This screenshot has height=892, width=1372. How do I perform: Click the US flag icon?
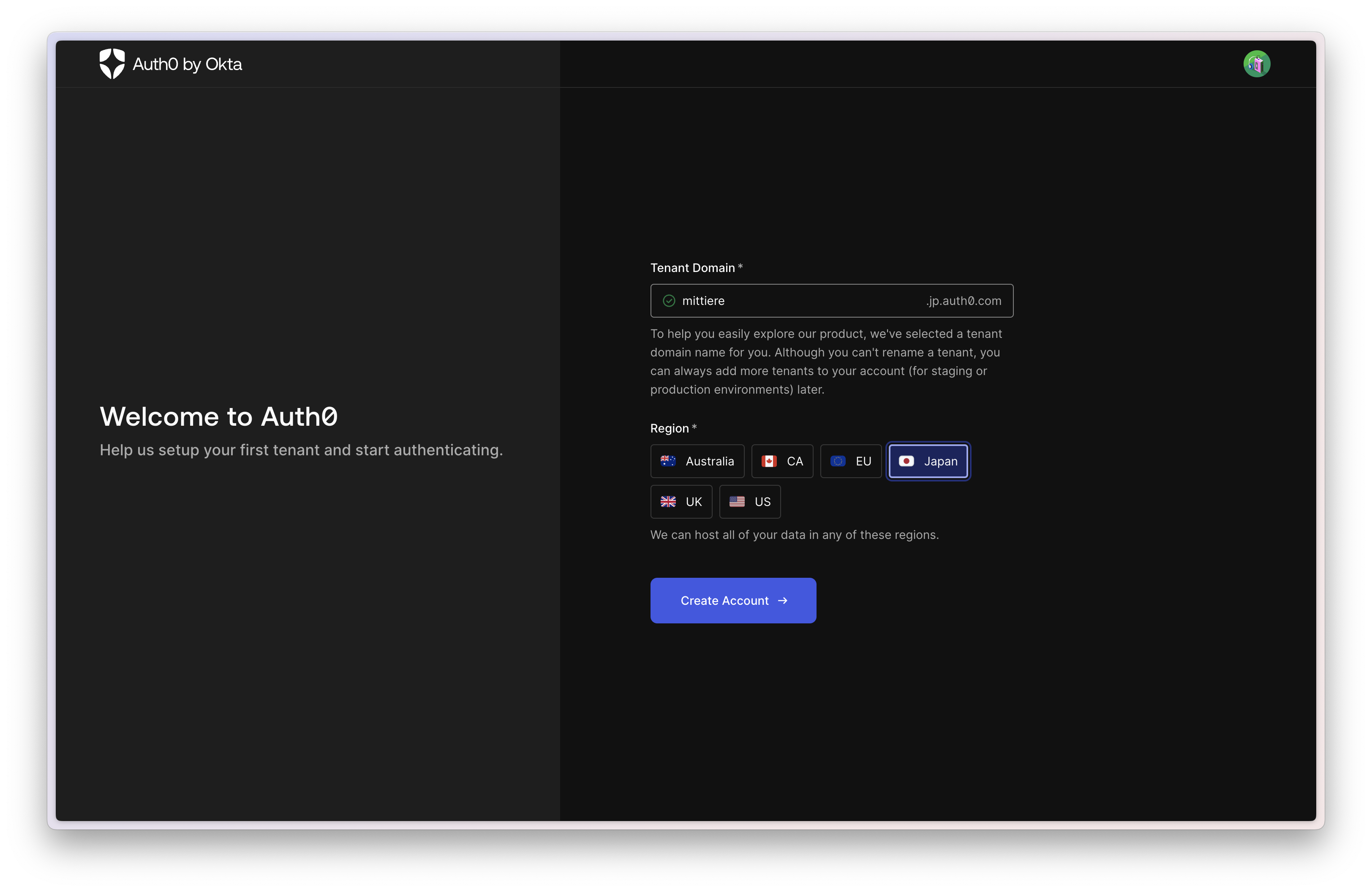click(737, 501)
